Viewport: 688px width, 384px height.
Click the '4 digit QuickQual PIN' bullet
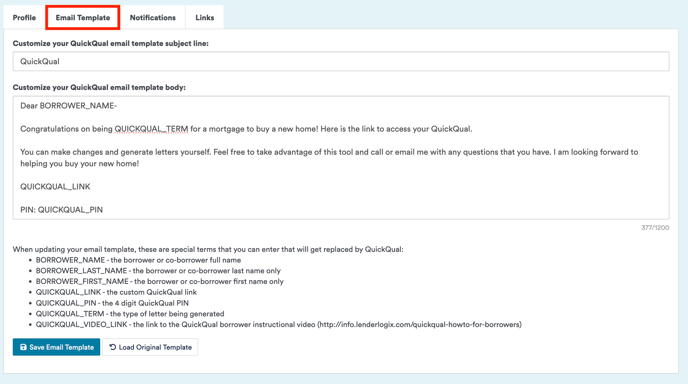[112, 303]
